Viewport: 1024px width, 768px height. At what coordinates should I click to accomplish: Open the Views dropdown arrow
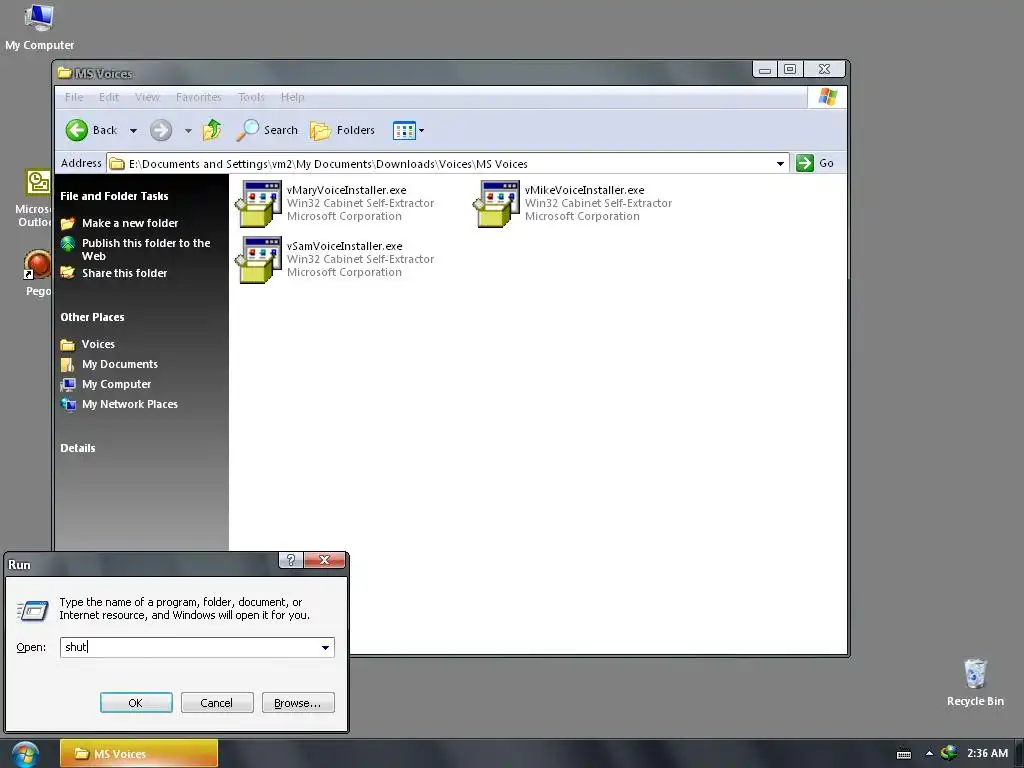point(421,131)
